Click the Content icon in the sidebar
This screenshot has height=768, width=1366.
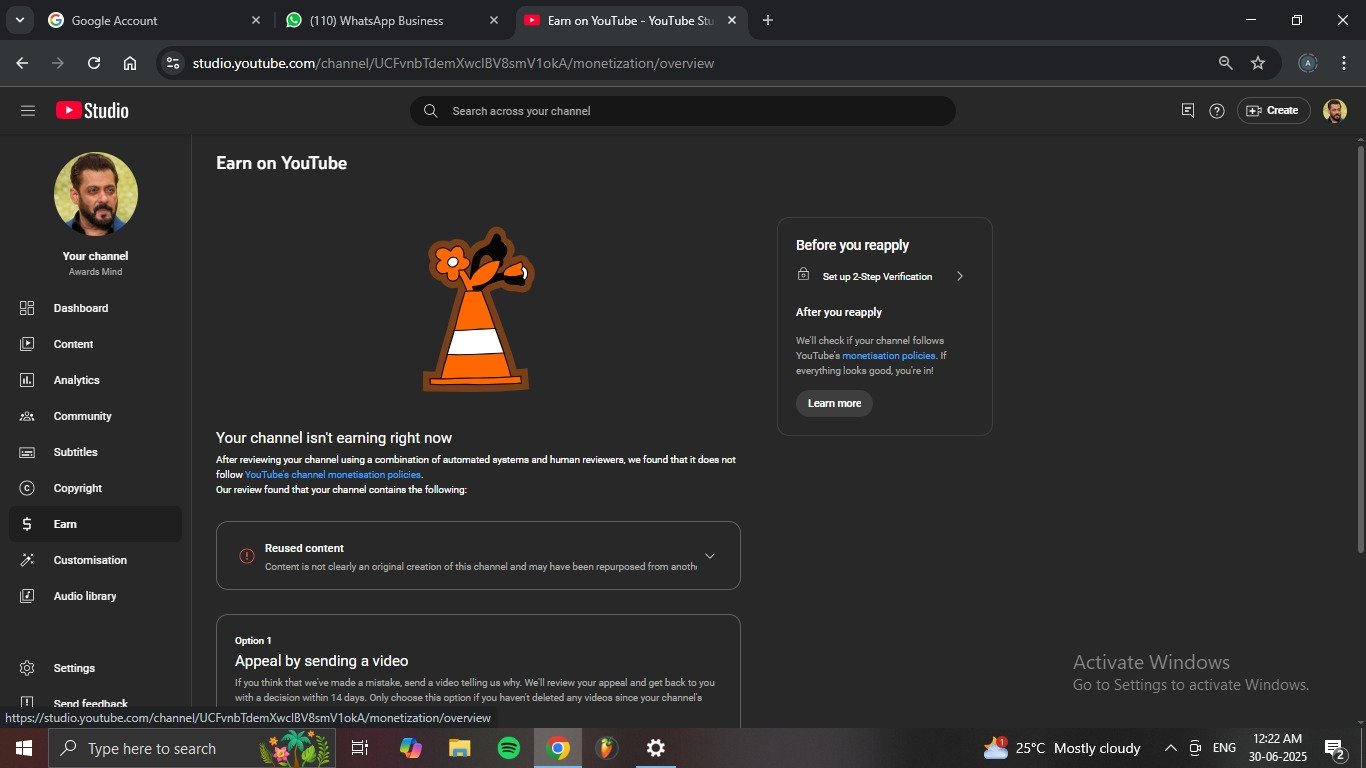27,344
